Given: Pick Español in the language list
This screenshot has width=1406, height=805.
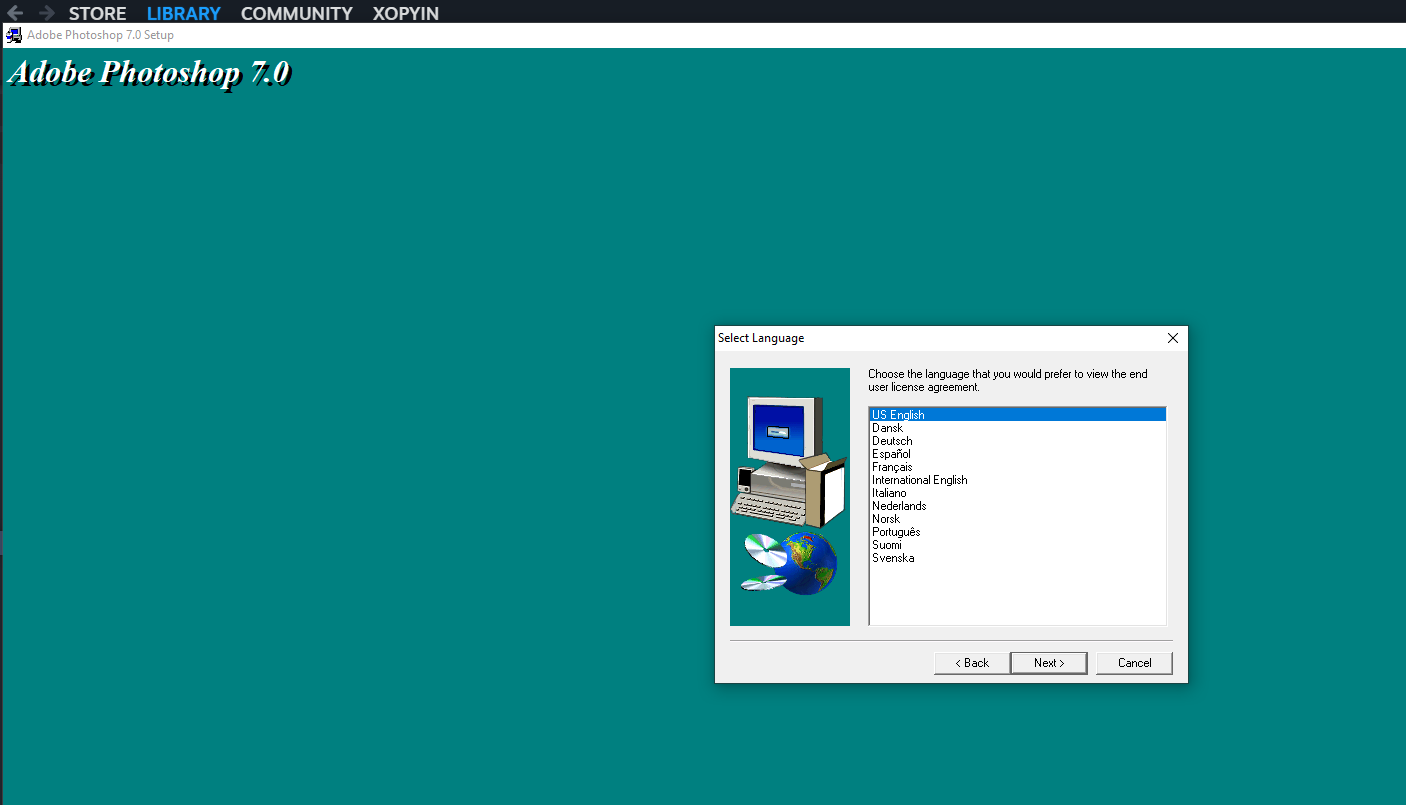Looking at the screenshot, I should [x=891, y=454].
